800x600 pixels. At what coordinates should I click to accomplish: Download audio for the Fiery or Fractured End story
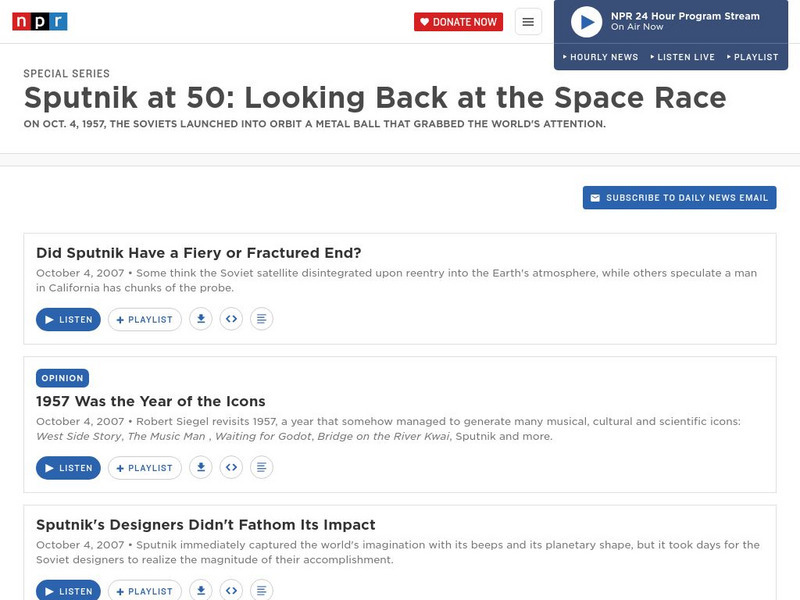(201, 319)
